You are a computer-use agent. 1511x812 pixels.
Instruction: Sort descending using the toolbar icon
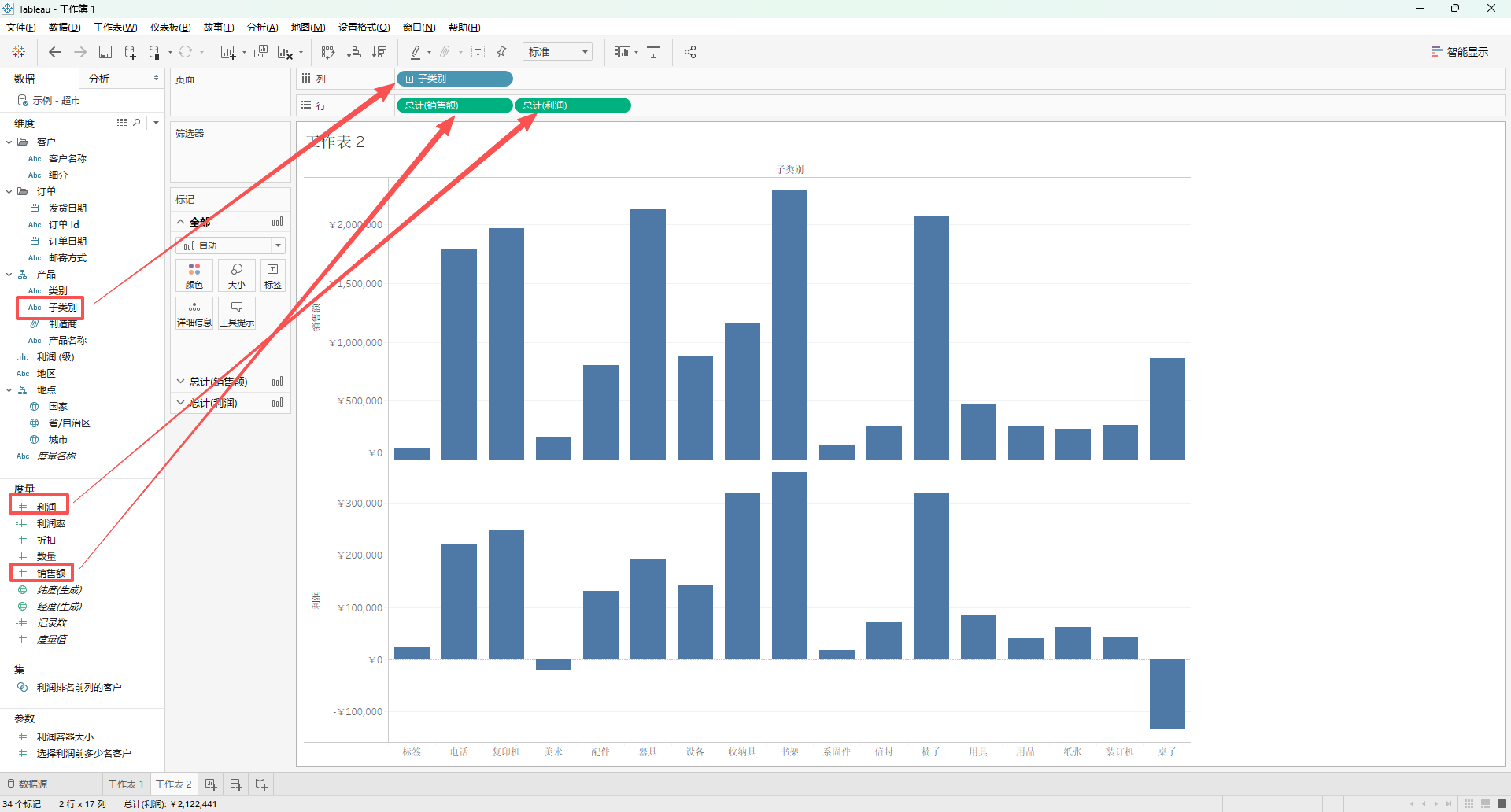coord(379,52)
